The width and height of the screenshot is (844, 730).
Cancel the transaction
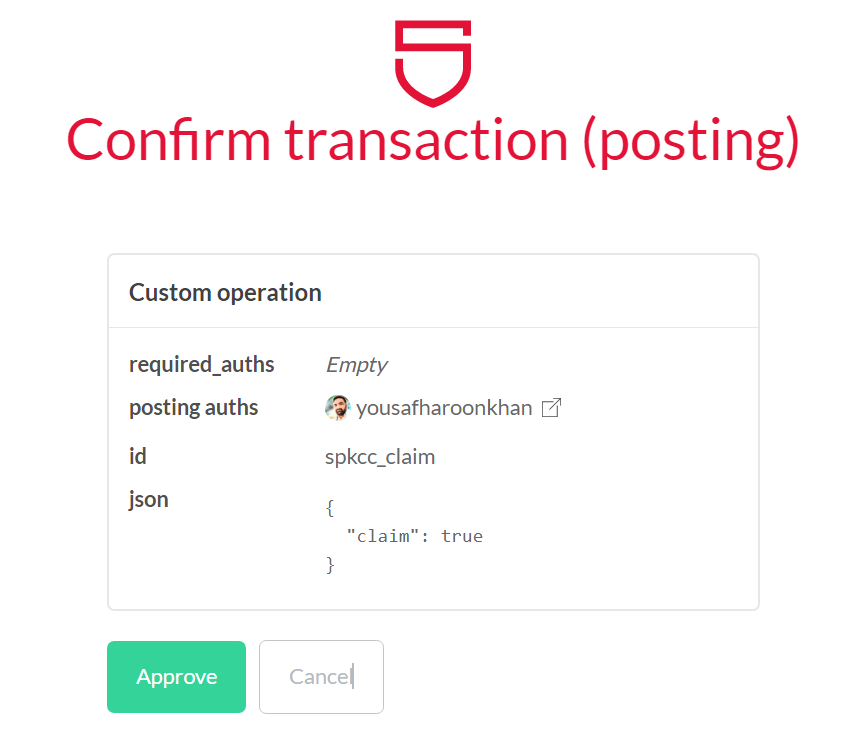(x=321, y=677)
